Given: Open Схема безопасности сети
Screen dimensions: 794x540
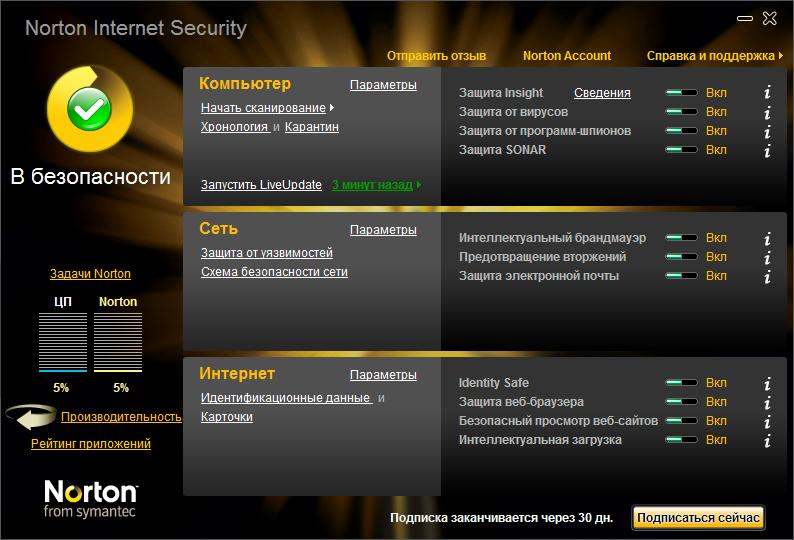Looking at the screenshot, I should [274, 272].
